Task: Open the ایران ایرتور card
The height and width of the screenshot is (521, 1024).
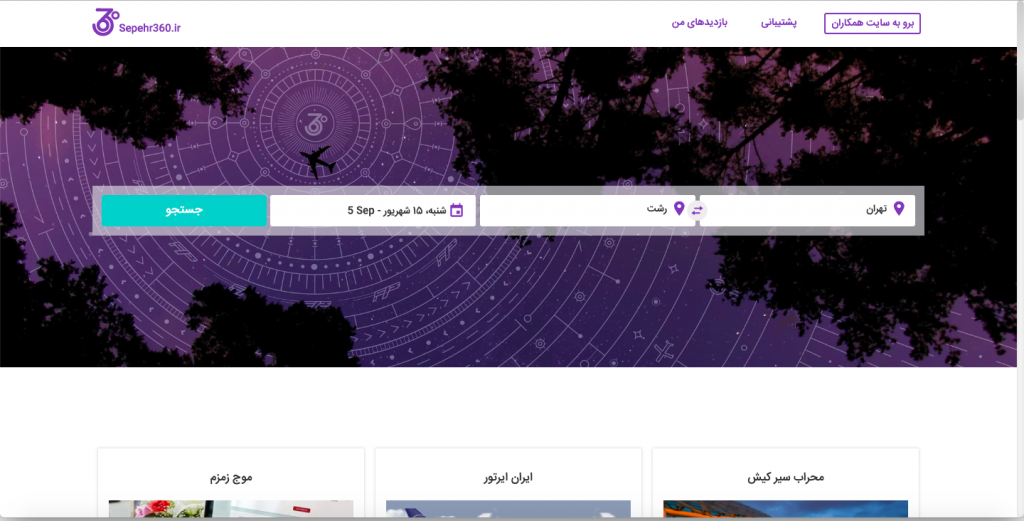Action: (x=508, y=484)
